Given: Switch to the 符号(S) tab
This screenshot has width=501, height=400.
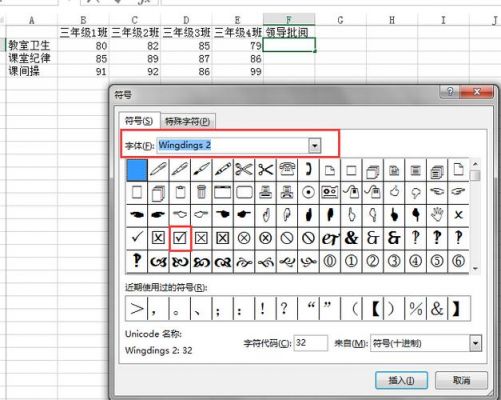Looking at the screenshot, I should point(139,121).
